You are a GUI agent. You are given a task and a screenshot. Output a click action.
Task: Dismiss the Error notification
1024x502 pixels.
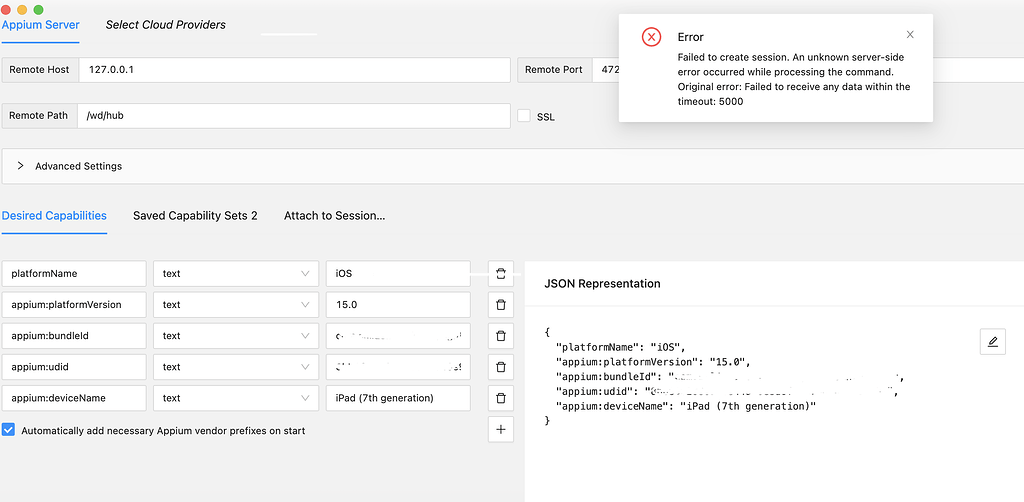910,35
